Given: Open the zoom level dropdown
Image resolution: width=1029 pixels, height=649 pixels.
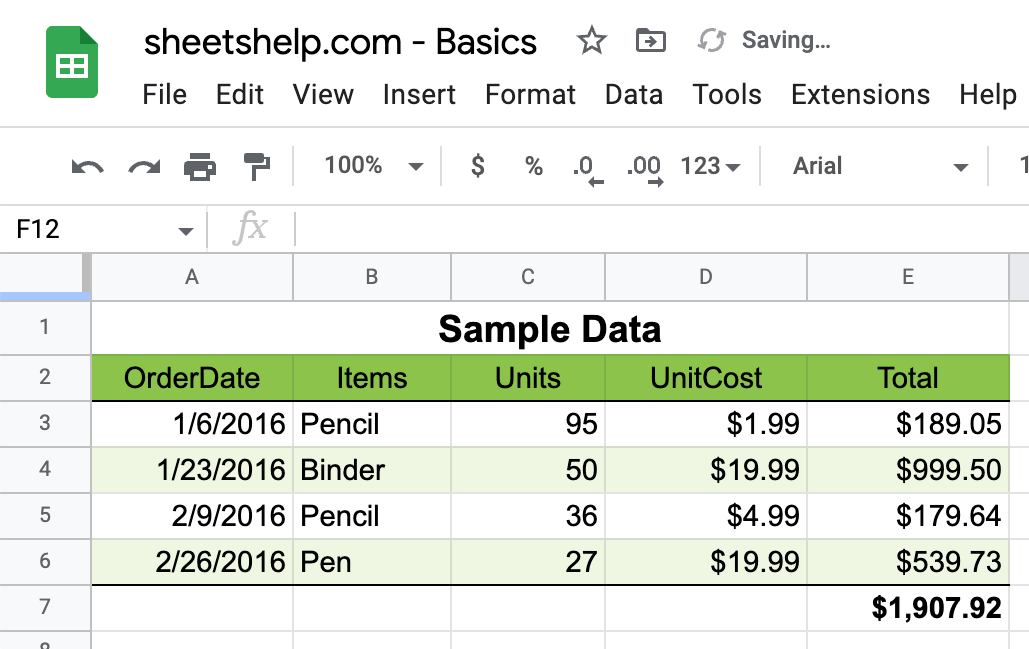Looking at the screenshot, I should [375, 166].
